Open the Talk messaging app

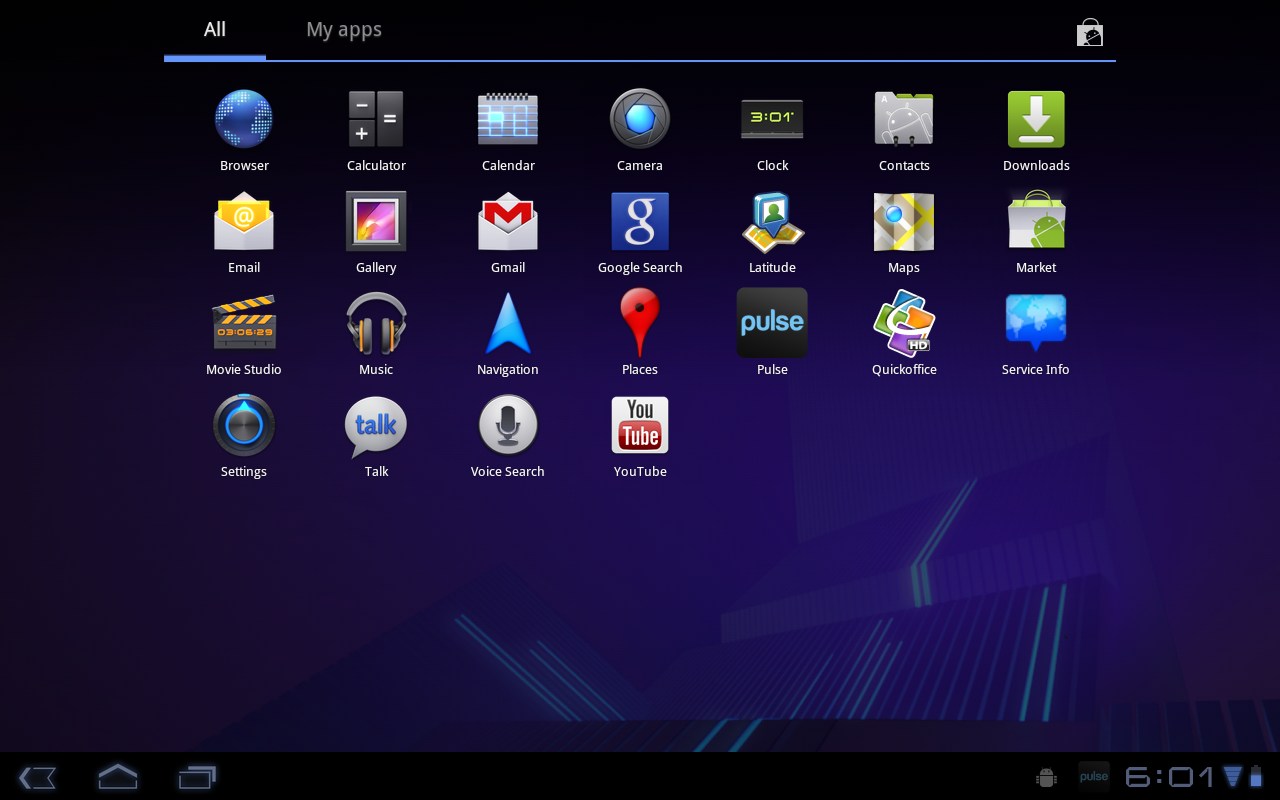pos(376,426)
